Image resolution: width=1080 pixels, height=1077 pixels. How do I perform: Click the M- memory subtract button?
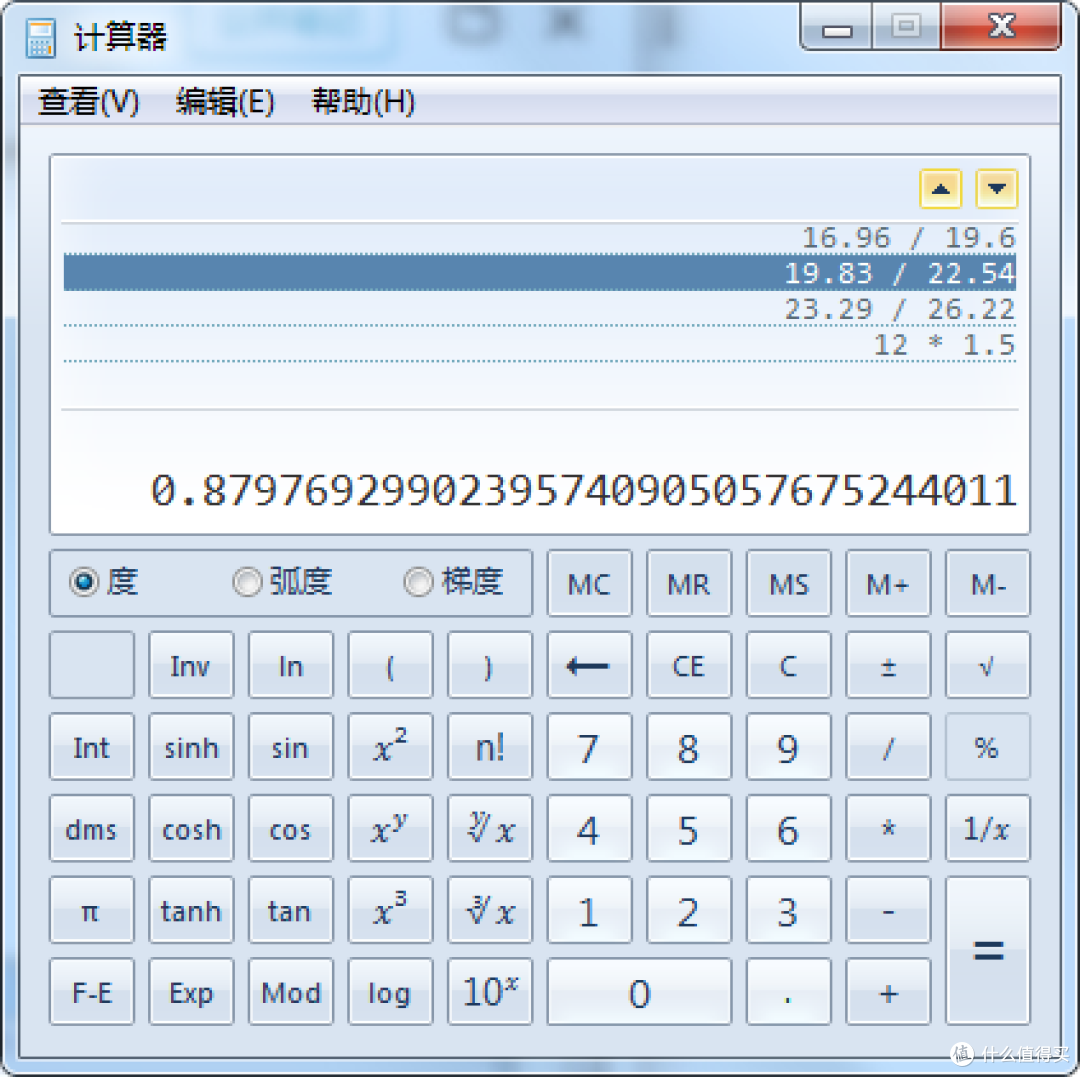[988, 583]
